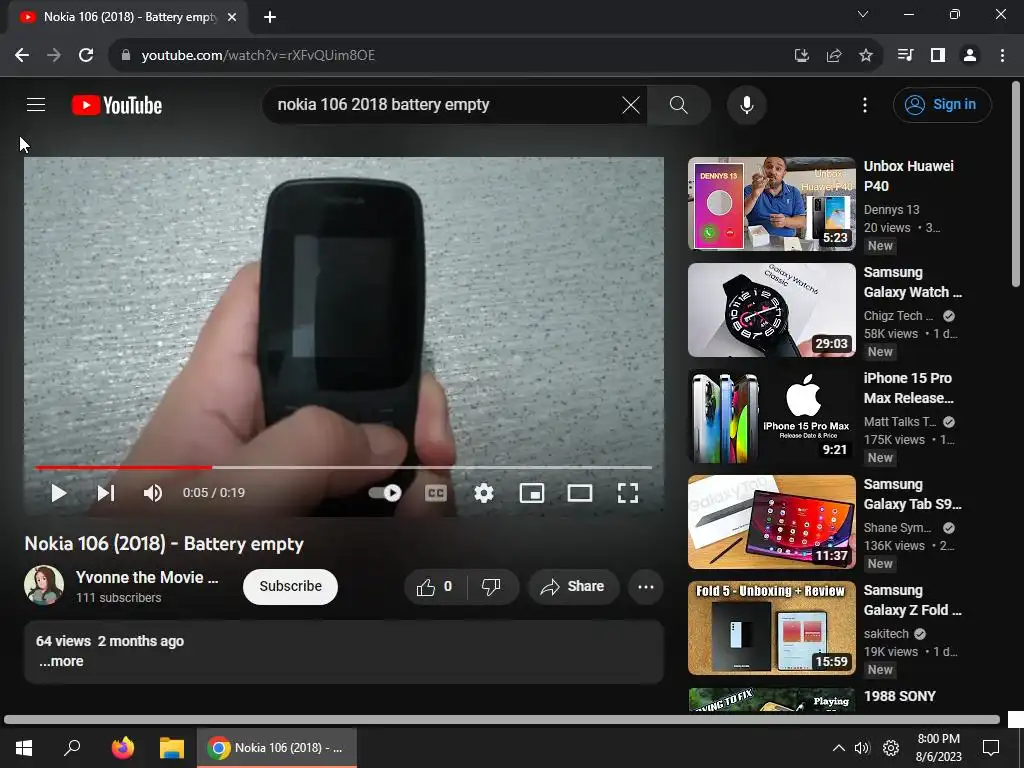The width and height of the screenshot is (1024, 768).
Task: Enable miniplayer mode
Action: tap(532, 493)
